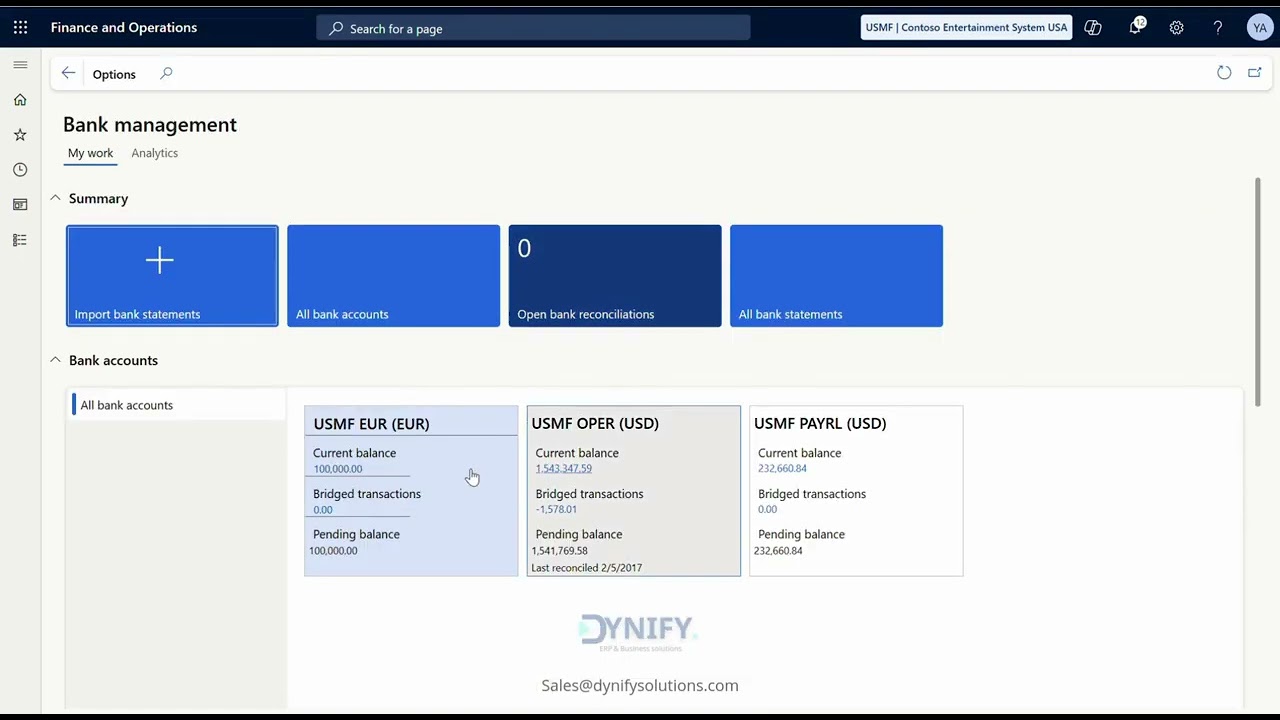
Task: Click the Bank management page heading
Action: 150,125
